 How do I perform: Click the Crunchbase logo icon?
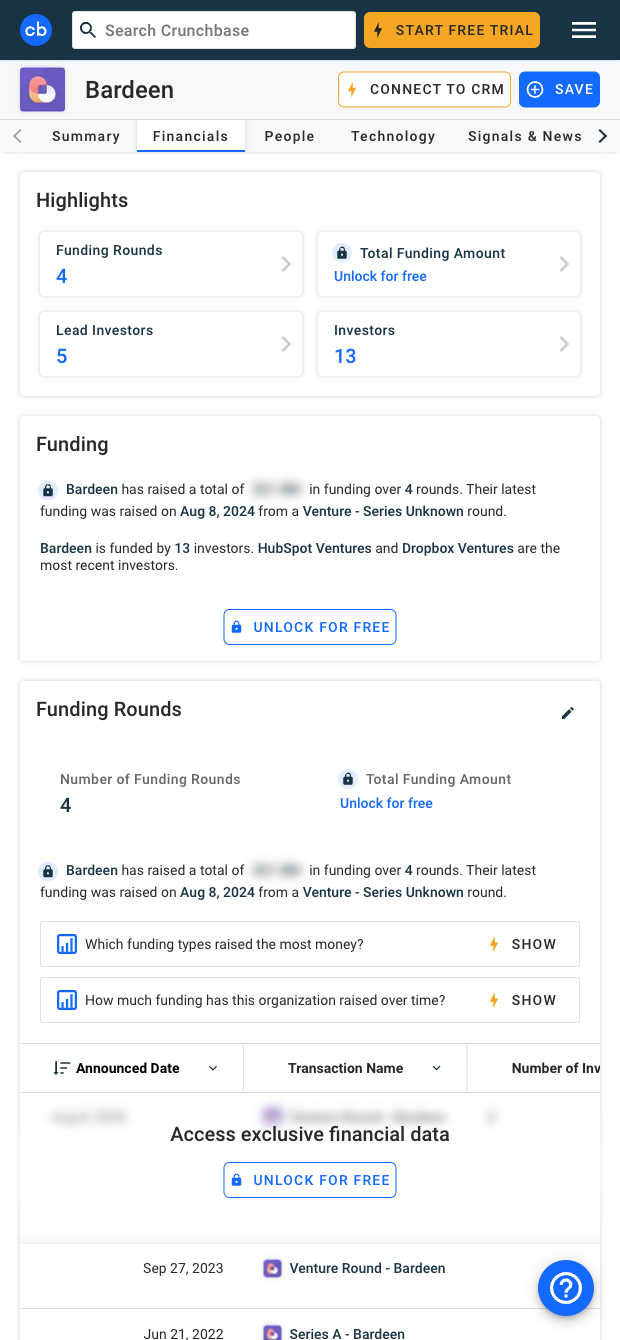coord(36,30)
